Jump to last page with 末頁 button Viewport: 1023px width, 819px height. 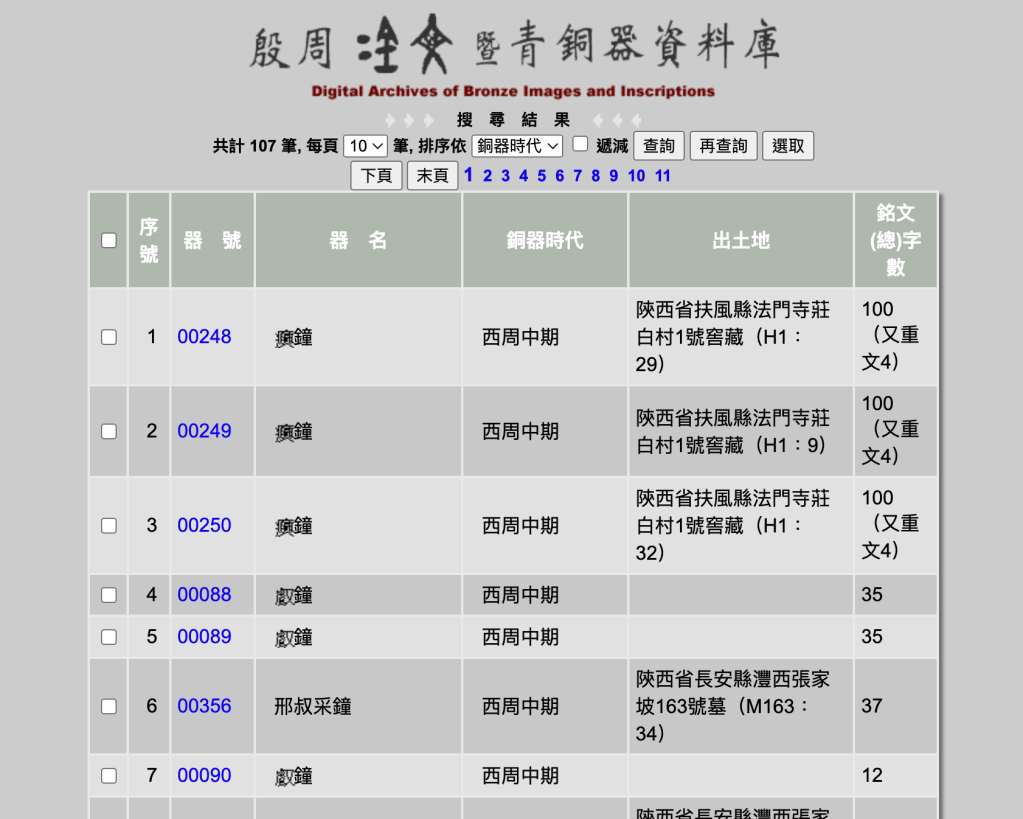tap(432, 176)
